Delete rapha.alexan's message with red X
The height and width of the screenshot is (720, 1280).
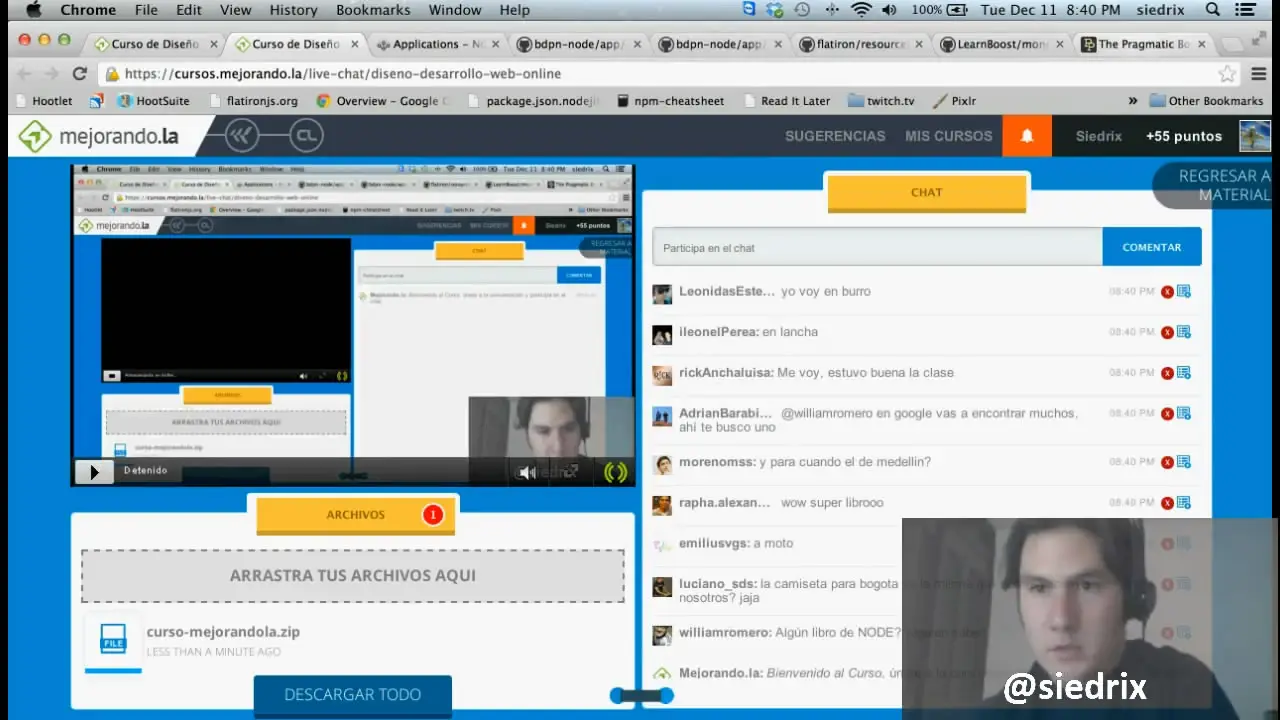coord(1167,503)
